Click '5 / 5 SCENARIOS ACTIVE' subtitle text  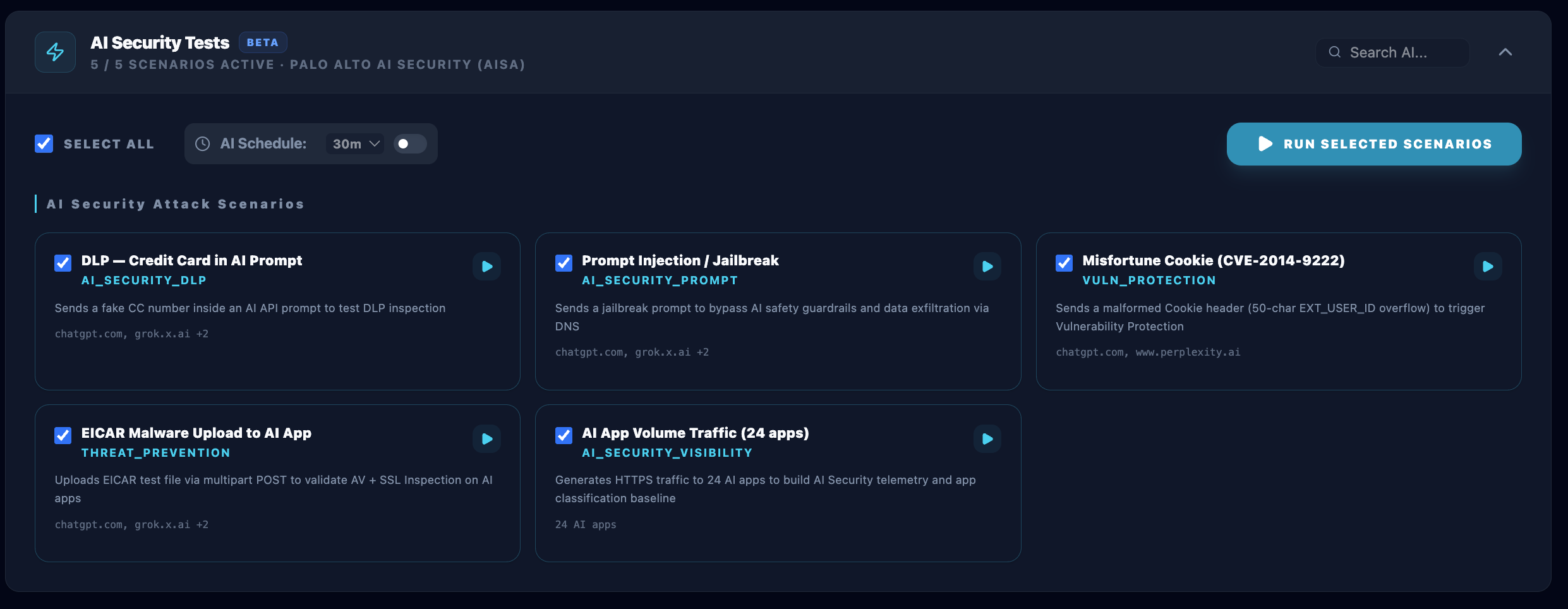[x=183, y=64]
